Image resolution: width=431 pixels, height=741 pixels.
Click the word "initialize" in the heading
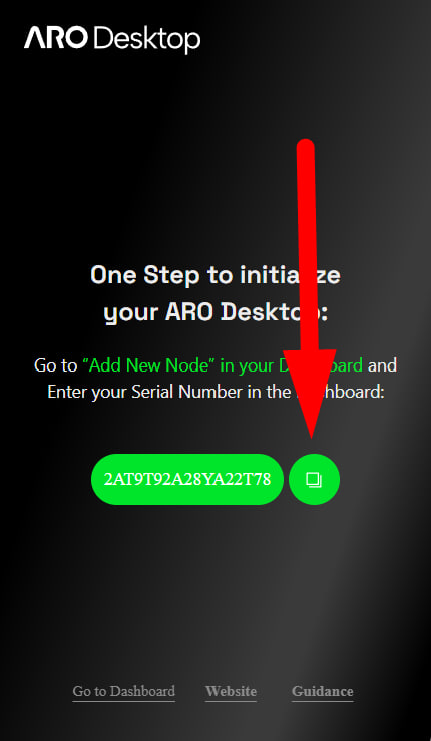click(291, 275)
